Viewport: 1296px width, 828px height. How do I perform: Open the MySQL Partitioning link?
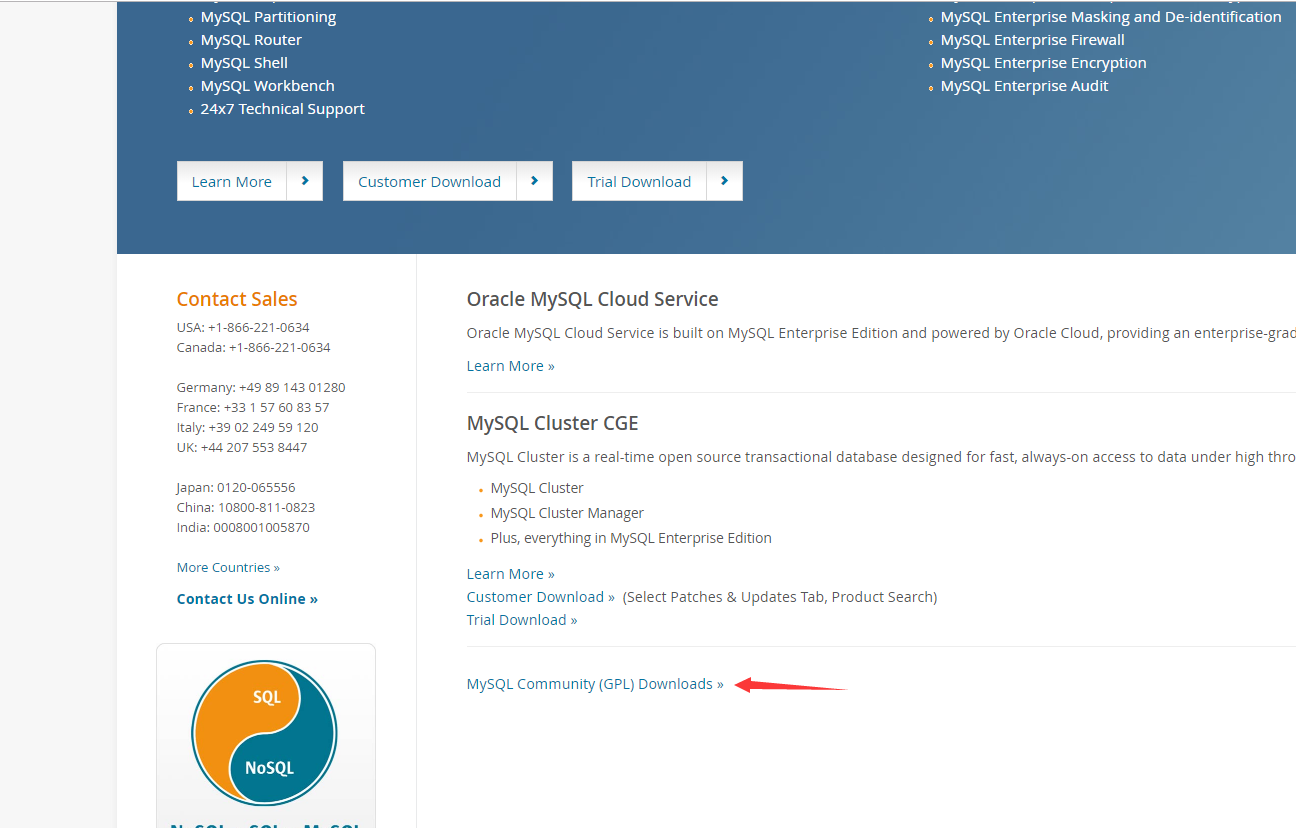pos(267,16)
